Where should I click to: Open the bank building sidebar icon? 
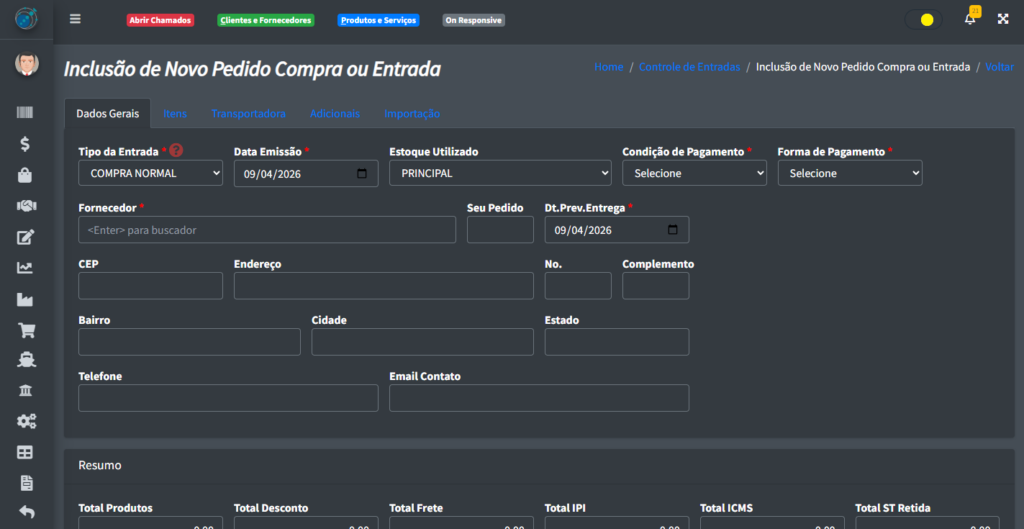tap(26, 390)
